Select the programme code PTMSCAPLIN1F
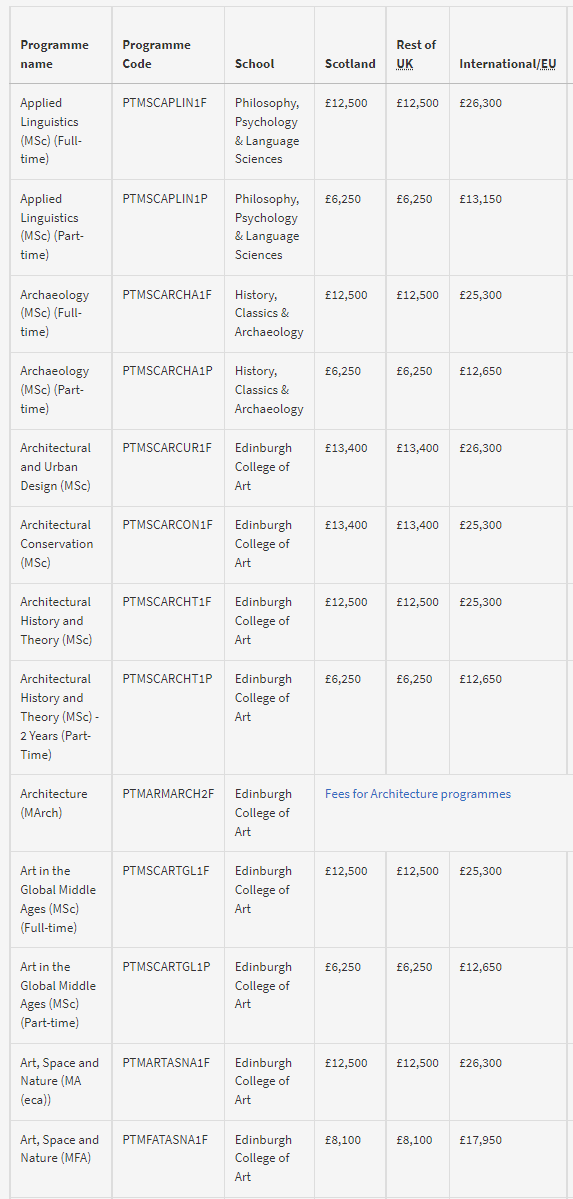The image size is (573, 1199). point(164,103)
